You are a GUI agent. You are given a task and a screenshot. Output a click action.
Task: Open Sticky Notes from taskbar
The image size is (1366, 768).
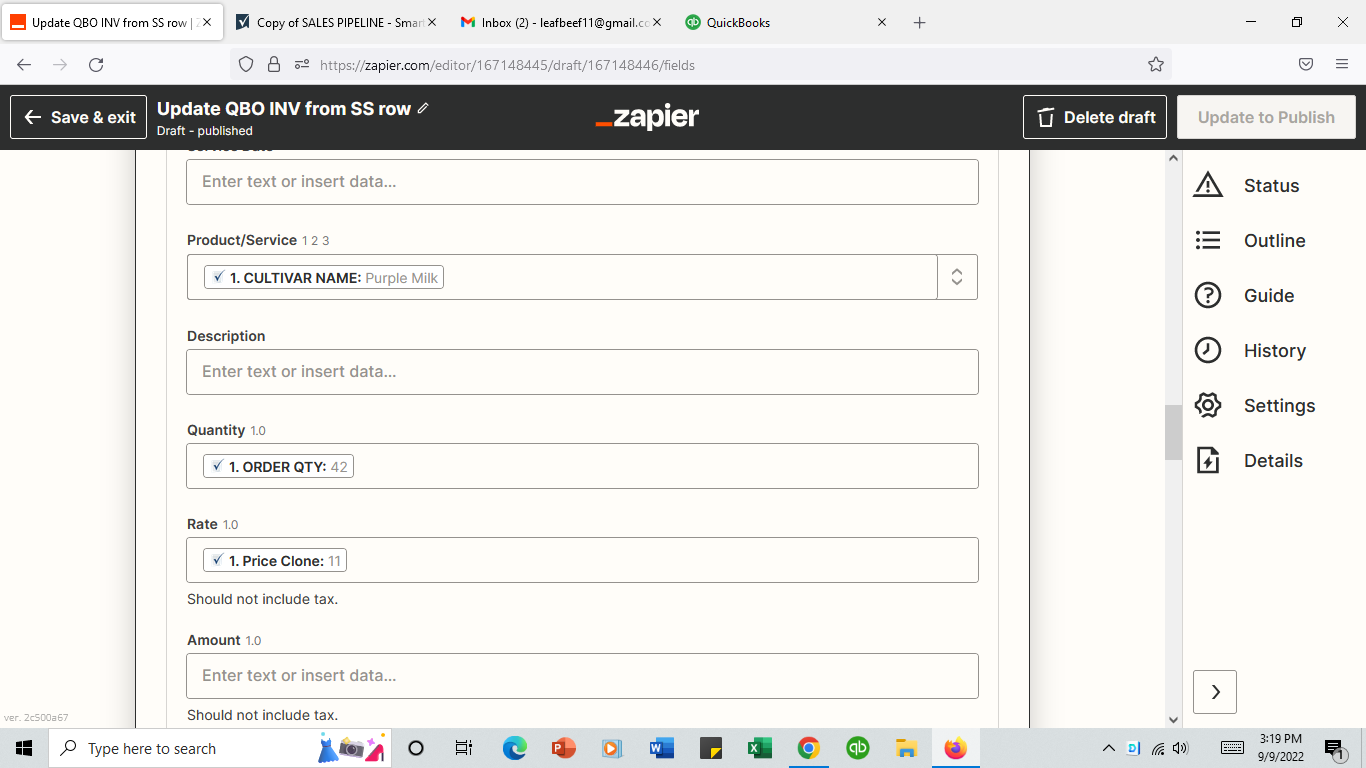click(710, 748)
